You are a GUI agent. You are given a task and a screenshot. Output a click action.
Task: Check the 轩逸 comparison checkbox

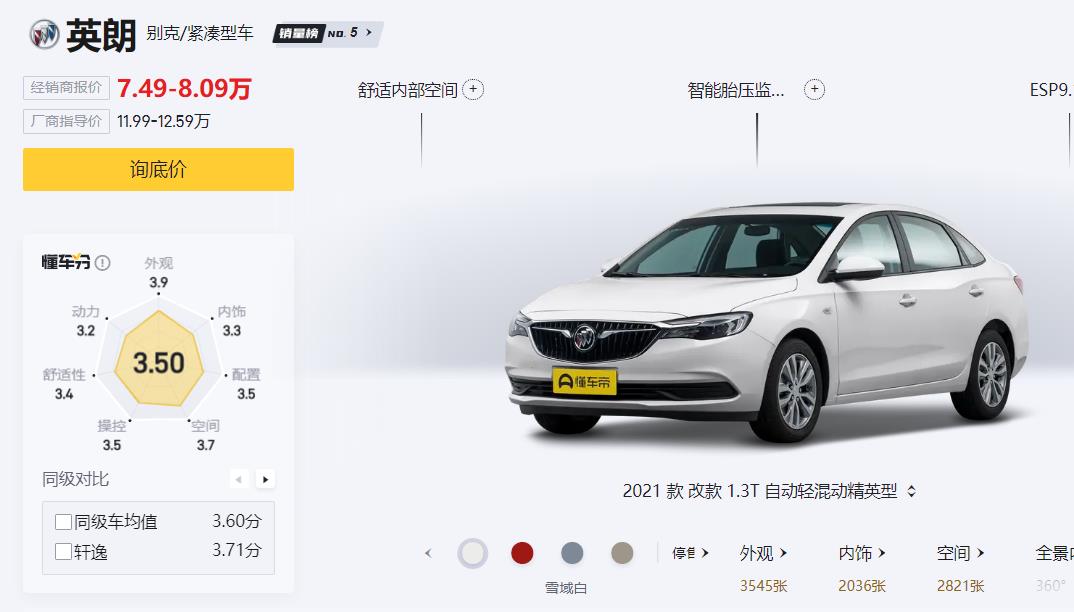click(63, 551)
